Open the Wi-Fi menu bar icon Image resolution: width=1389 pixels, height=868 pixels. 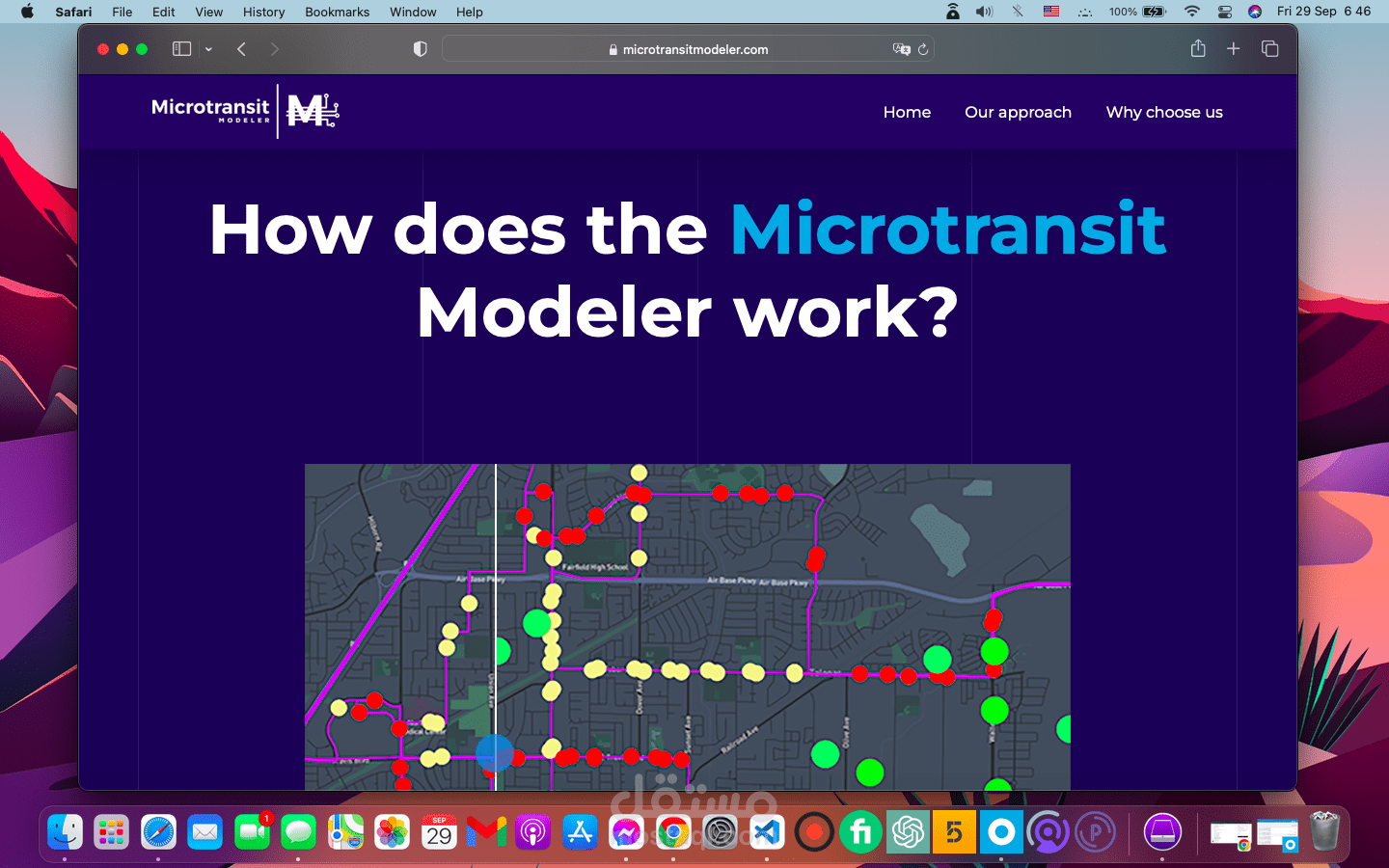click(x=1192, y=12)
